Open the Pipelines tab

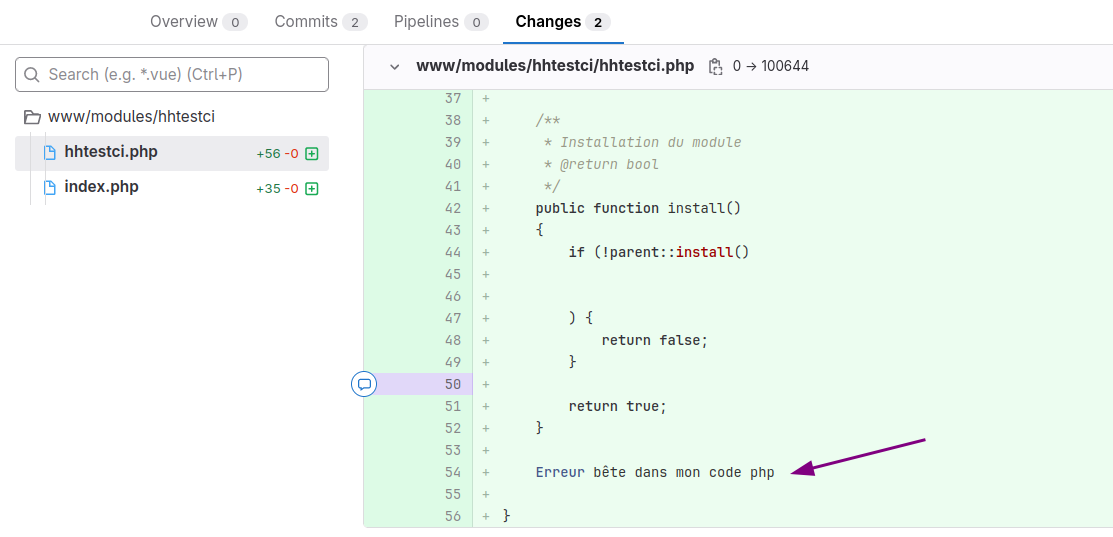[442, 22]
